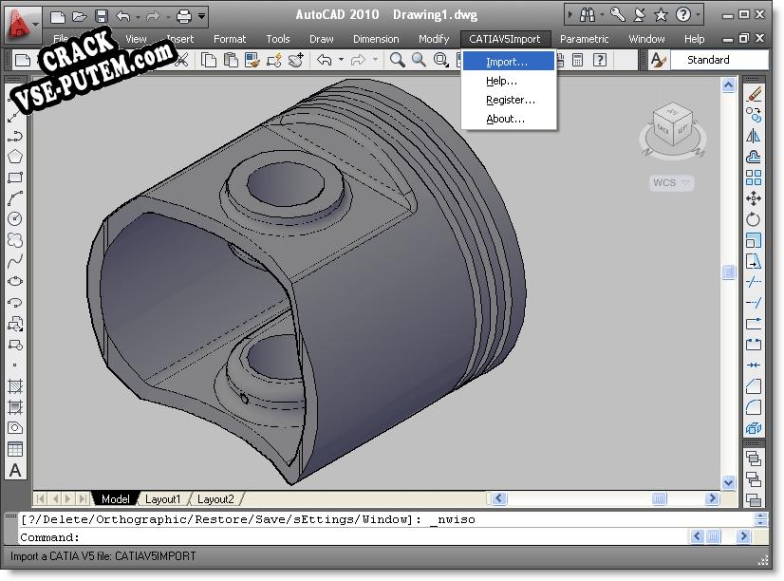Click the Insert Block tool
784x581 pixels.
[15, 324]
